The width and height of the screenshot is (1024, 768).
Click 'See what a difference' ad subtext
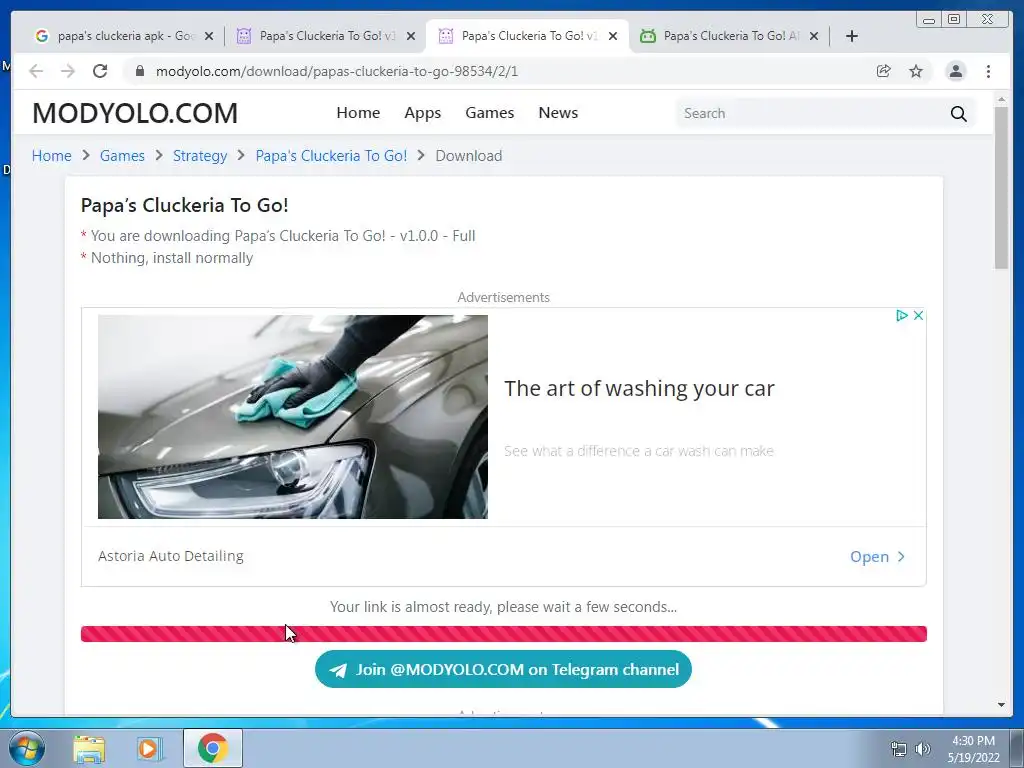coord(639,451)
